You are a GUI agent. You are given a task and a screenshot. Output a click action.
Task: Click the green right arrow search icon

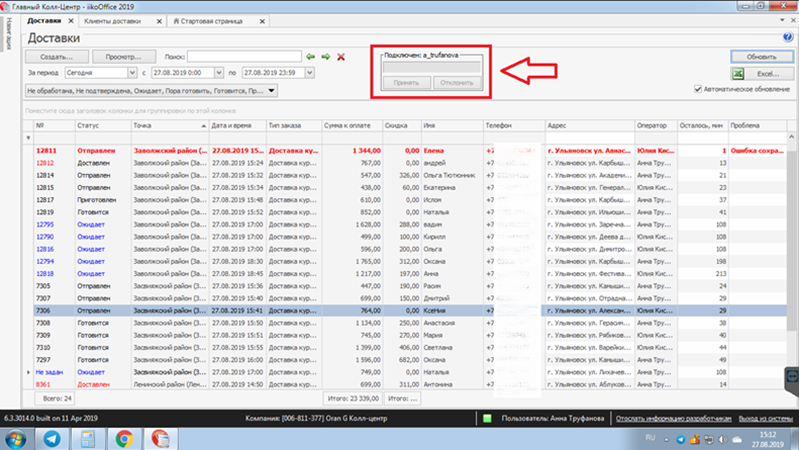click(325, 56)
